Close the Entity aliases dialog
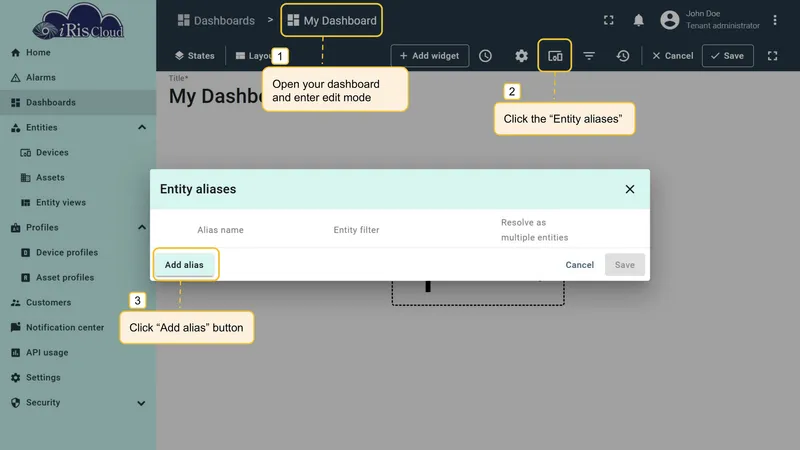This screenshot has height=450, width=800. (x=630, y=189)
